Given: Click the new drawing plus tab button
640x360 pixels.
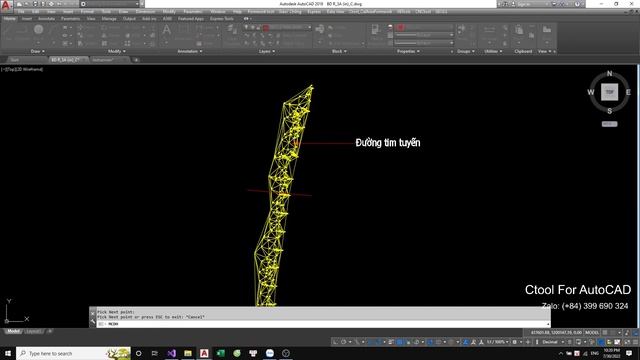Looking at the screenshot, I should (x=136, y=60).
